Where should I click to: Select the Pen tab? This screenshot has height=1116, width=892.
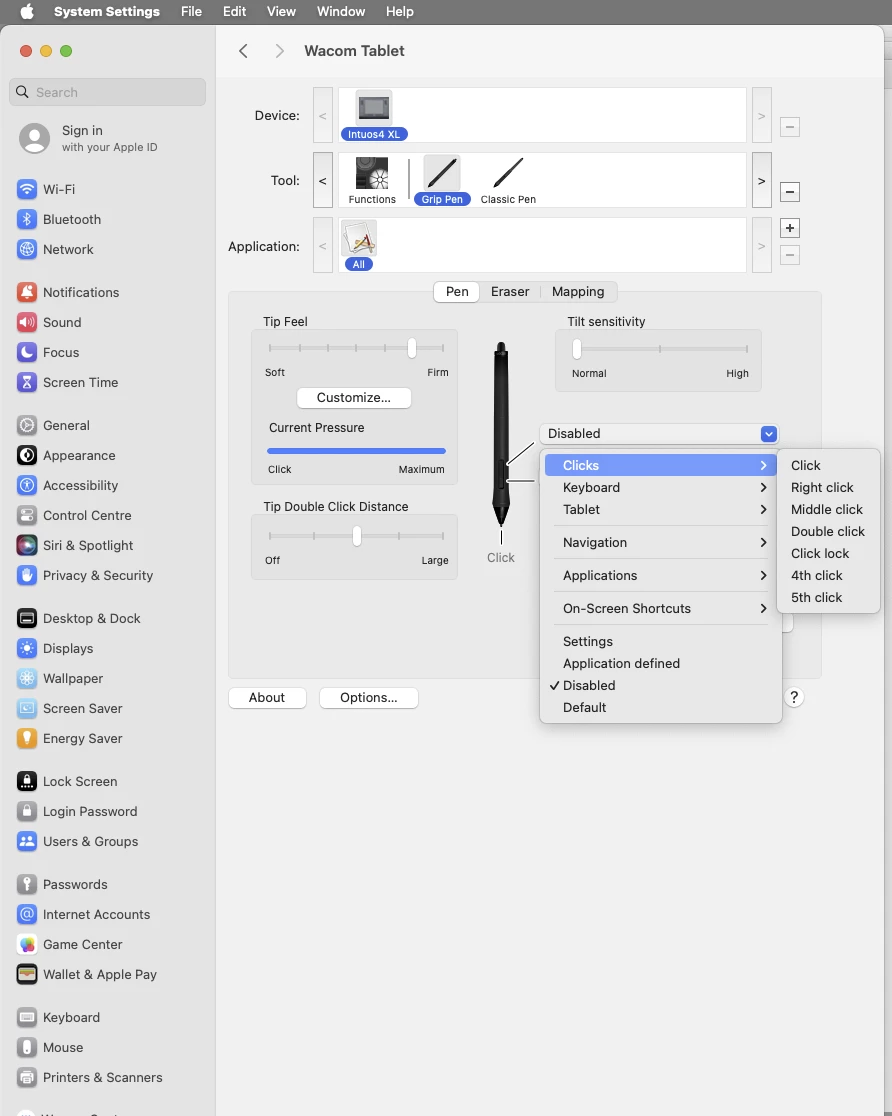coord(457,292)
